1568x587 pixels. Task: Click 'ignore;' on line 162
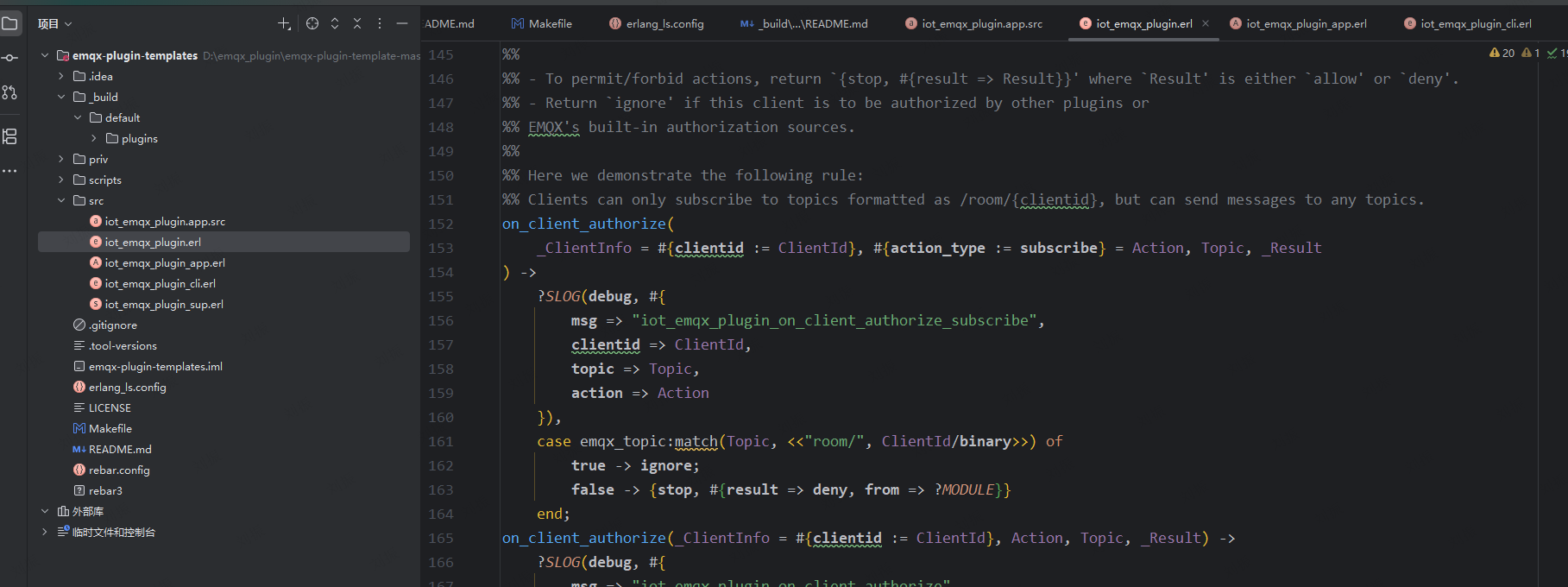[671, 465]
